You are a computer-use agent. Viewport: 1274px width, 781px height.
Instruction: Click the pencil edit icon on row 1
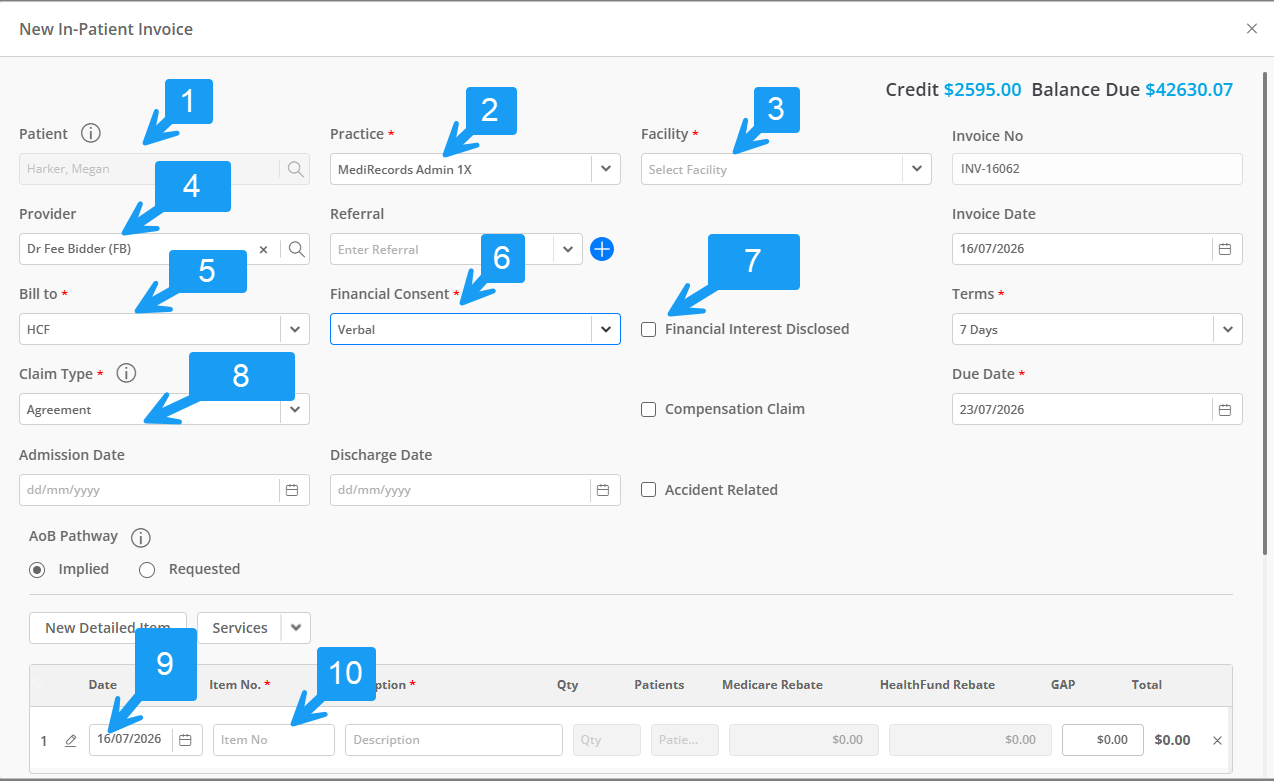coord(70,740)
